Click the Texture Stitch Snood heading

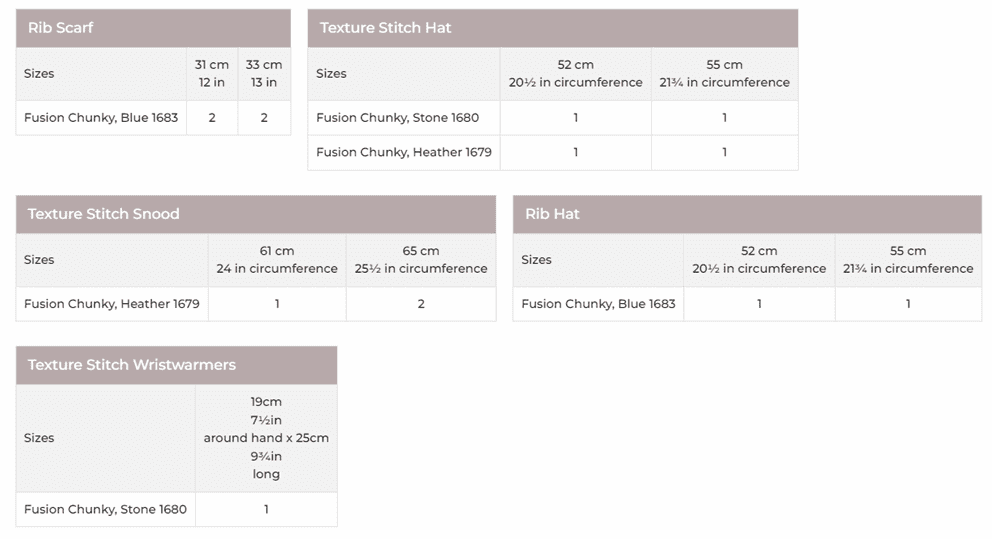point(104,214)
